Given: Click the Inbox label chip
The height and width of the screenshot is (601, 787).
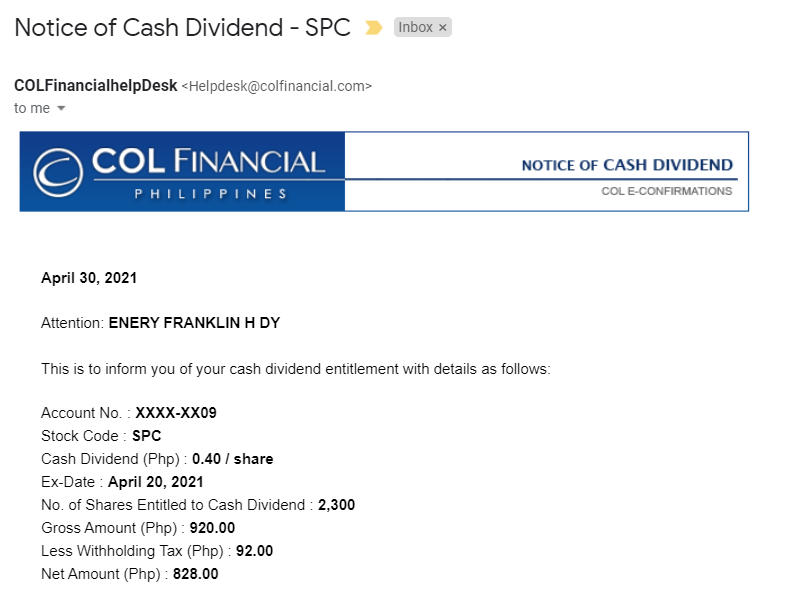Looking at the screenshot, I should pos(423,27).
